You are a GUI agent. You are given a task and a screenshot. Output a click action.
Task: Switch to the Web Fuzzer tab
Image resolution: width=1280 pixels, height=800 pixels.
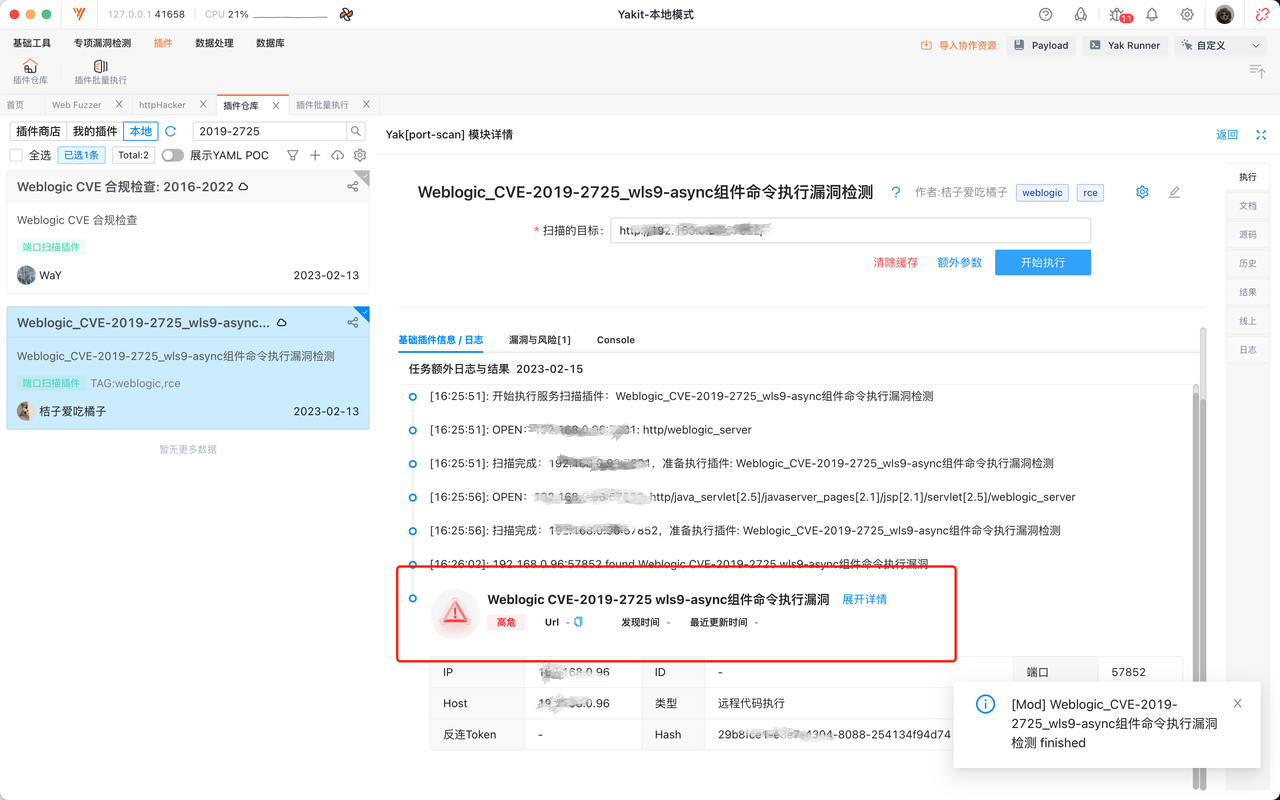coord(76,104)
